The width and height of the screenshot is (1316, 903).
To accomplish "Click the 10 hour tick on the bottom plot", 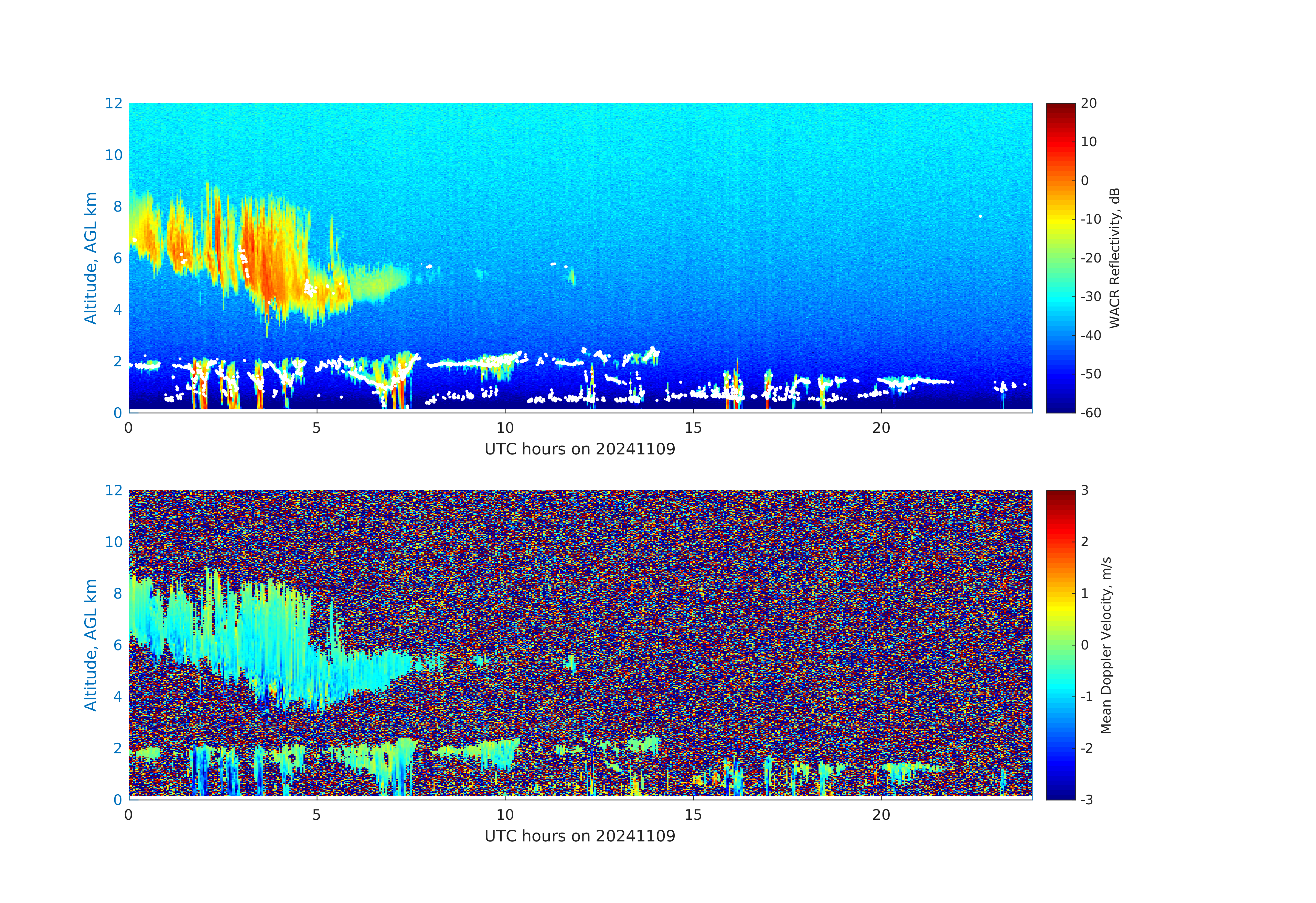I will click(x=505, y=815).
